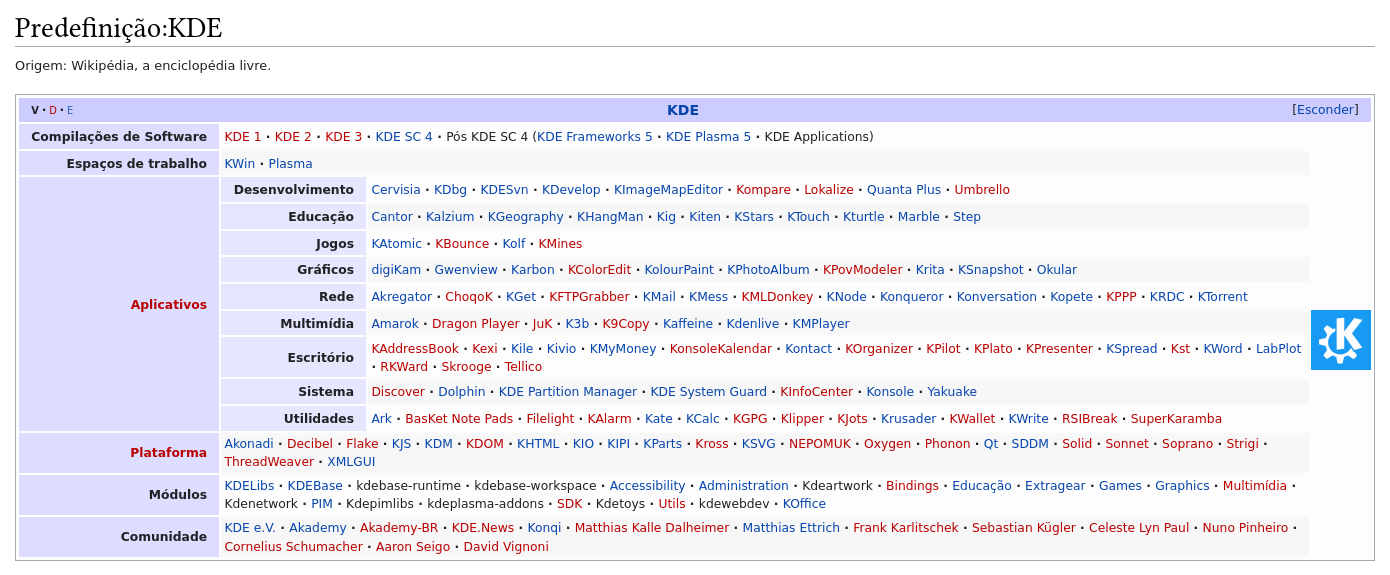Screen dimensions: 1390x575
Task: Open the KDE title link
Action: (x=682, y=110)
